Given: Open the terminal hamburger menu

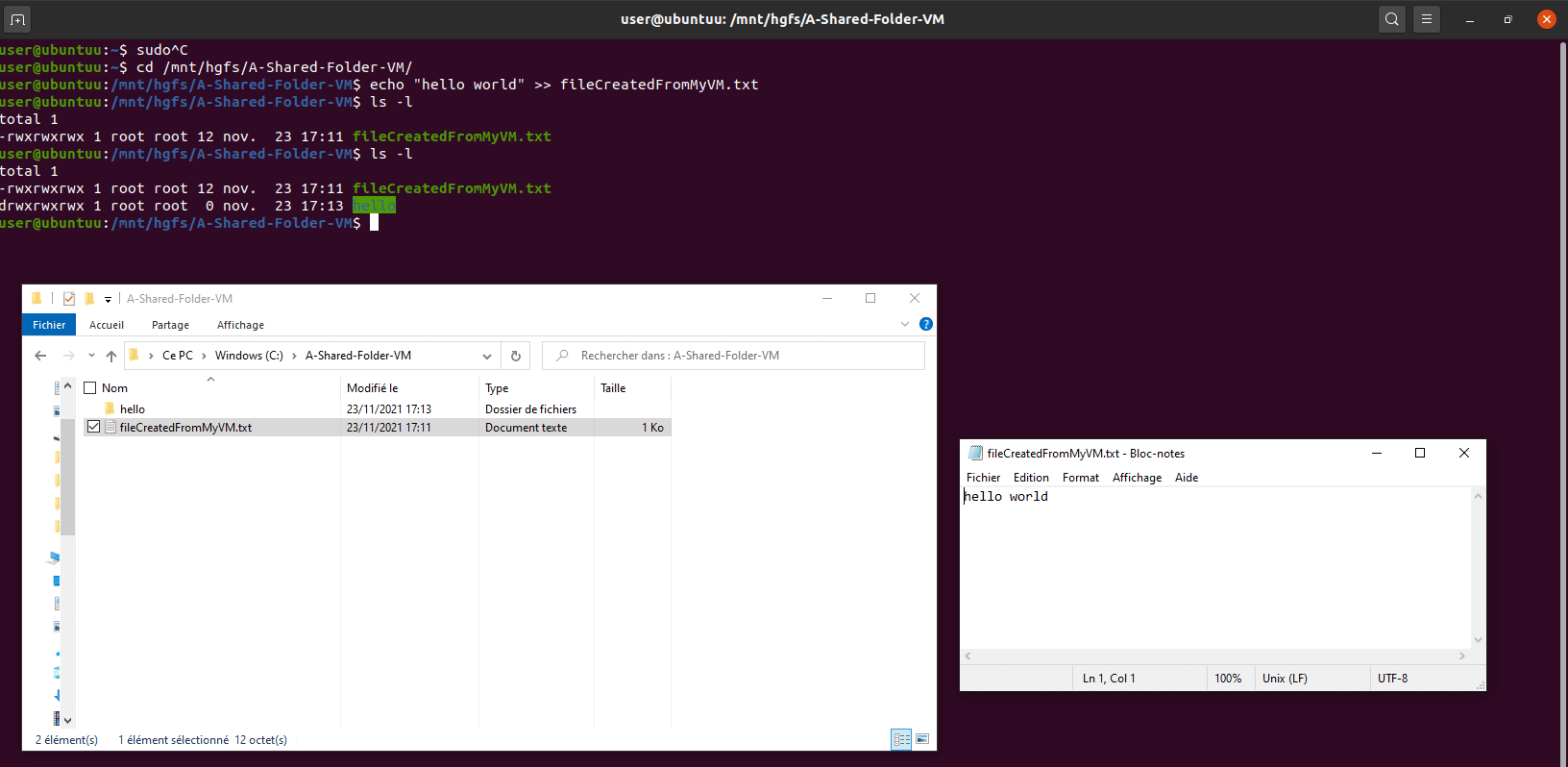Looking at the screenshot, I should point(1427,19).
